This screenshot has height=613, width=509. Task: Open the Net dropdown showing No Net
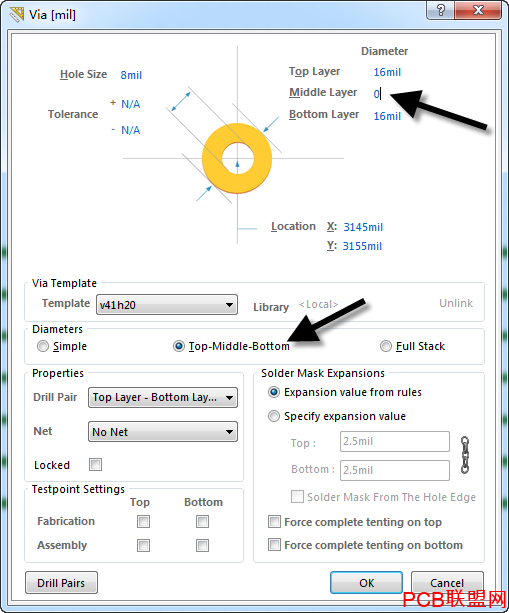coord(163,432)
